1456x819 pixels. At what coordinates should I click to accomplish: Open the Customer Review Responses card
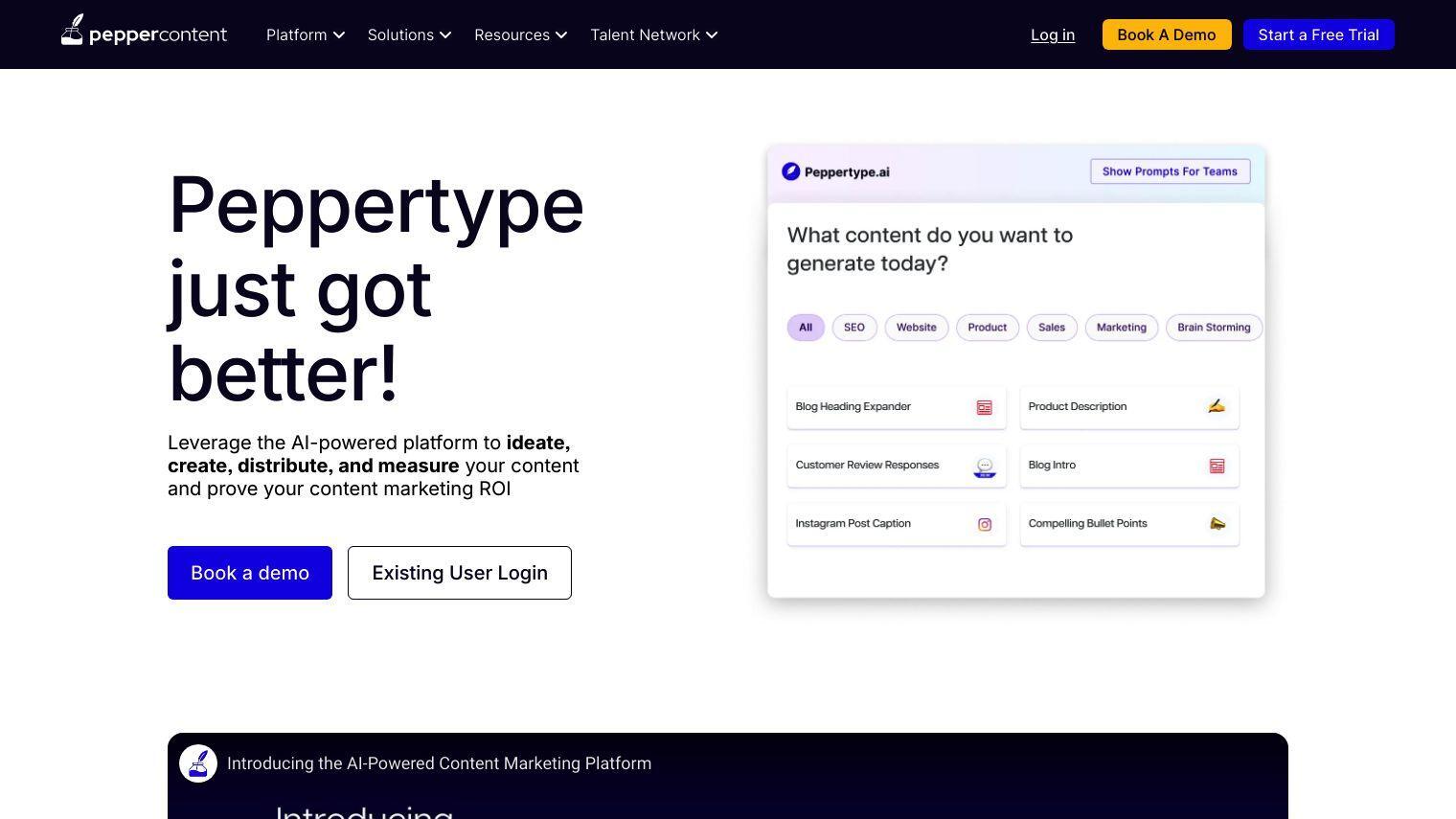pyautogui.click(x=897, y=466)
